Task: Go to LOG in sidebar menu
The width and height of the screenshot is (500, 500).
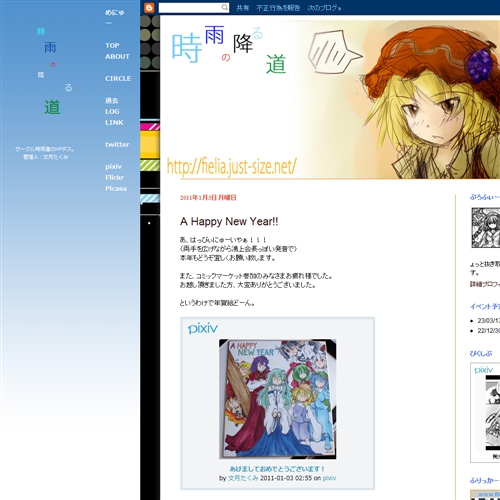Action: tap(112, 111)
